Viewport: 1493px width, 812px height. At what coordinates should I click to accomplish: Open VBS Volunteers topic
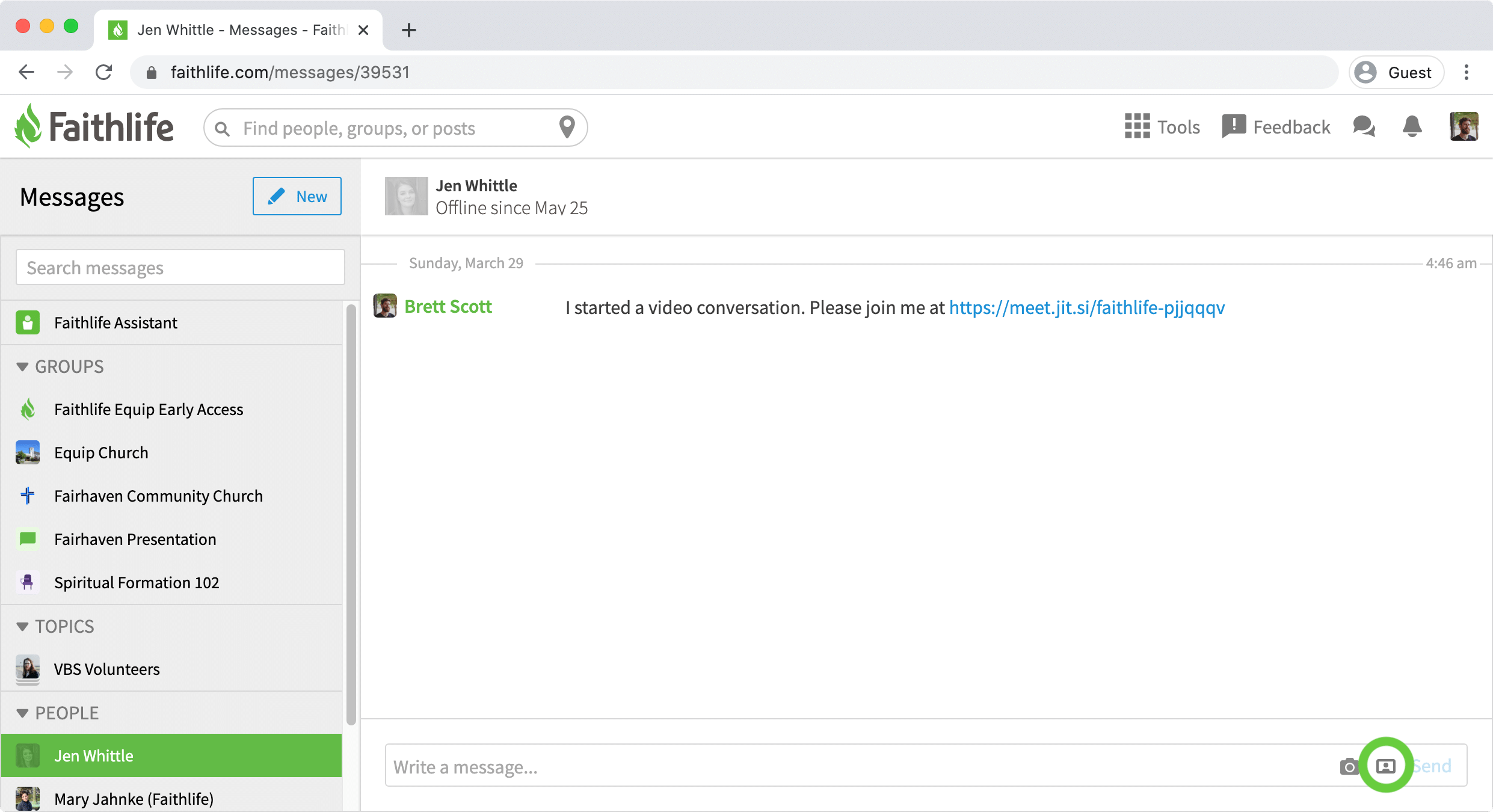click(x=171, y=669)
